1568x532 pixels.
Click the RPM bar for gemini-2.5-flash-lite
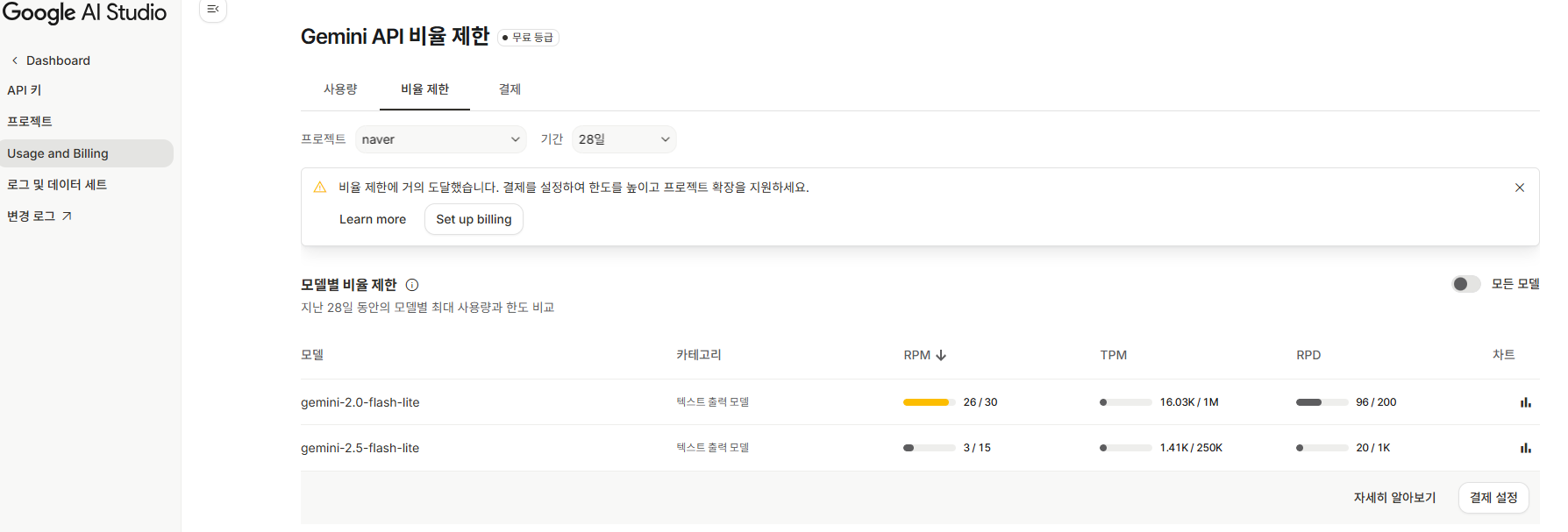point(930,448)
